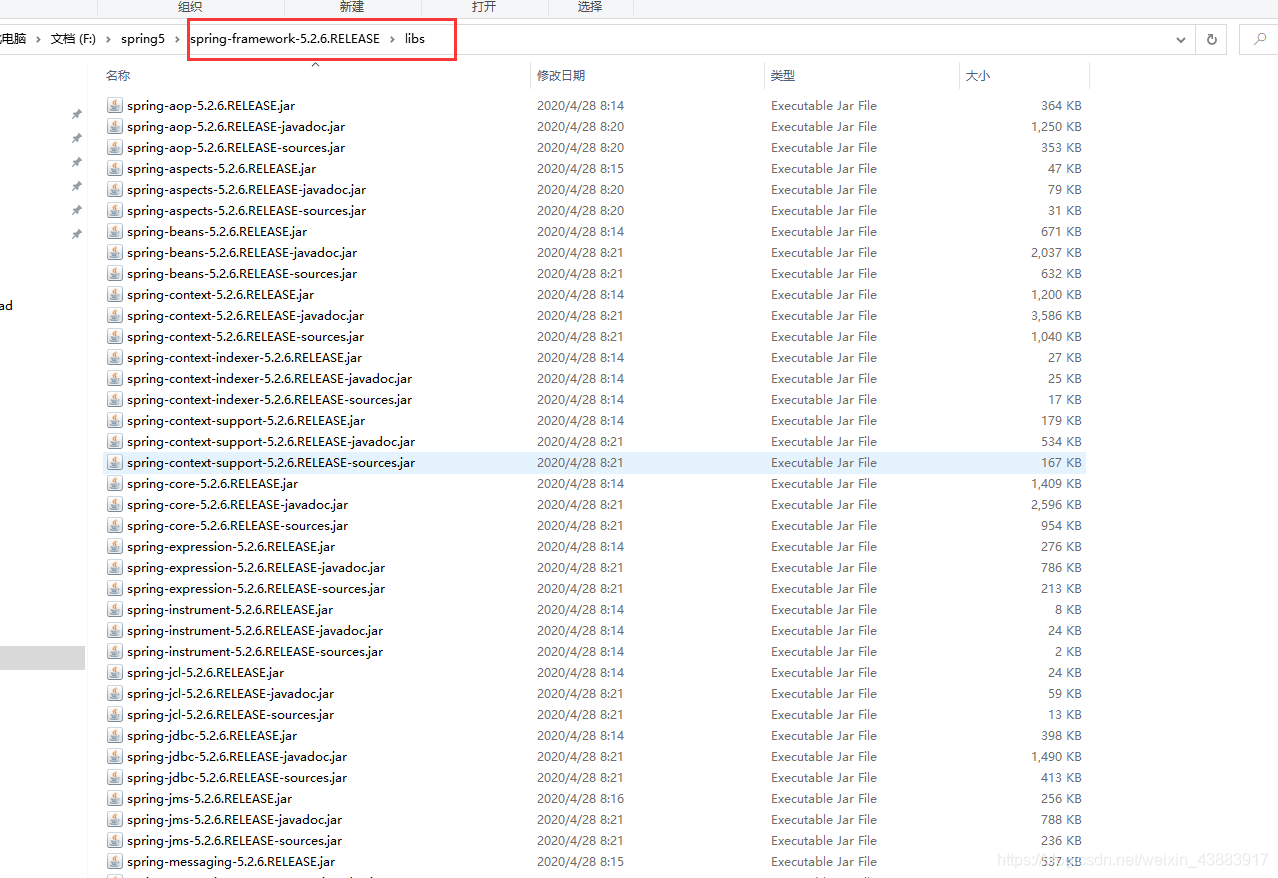This screenshot has width=1278, height=878.
Task: Open the 打开 ribbon group
Action: (484, 7)
